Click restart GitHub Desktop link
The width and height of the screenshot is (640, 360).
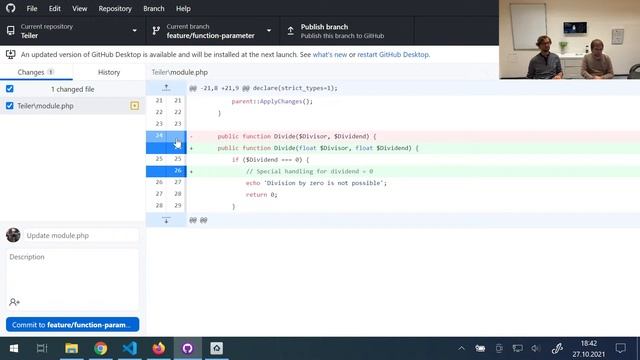(393, 54)
